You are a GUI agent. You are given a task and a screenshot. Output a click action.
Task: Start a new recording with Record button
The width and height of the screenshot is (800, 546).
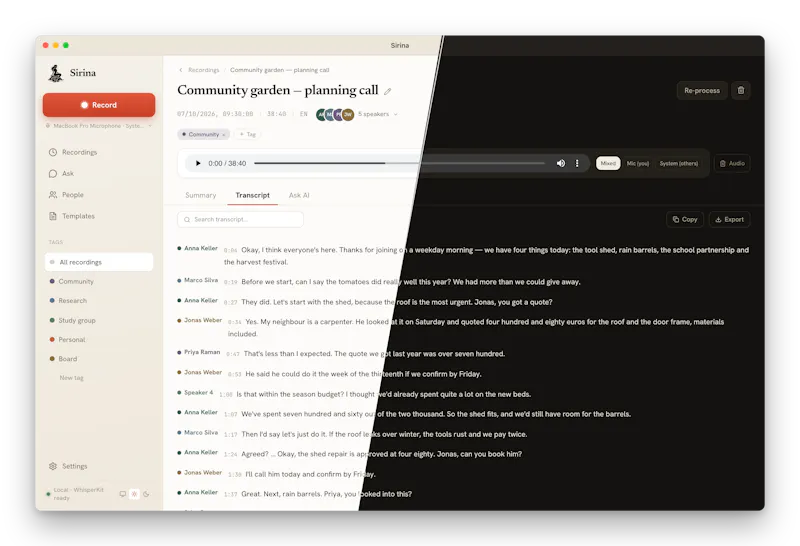pyautogui.click(x=99, y=105)
